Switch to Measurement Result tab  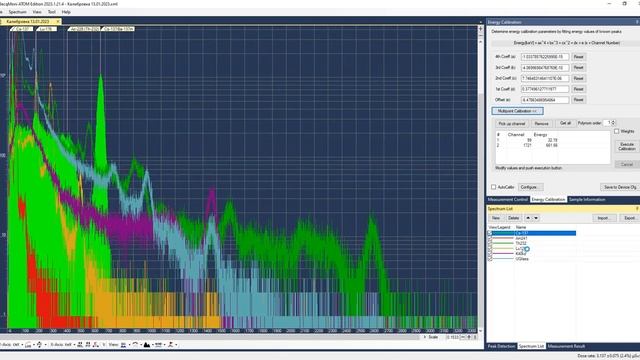(566, 346)
